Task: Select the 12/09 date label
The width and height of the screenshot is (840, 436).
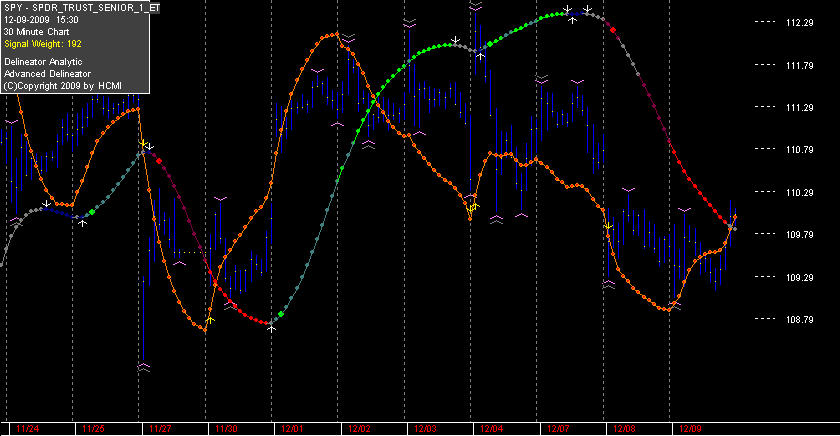Action: point(690,429)
